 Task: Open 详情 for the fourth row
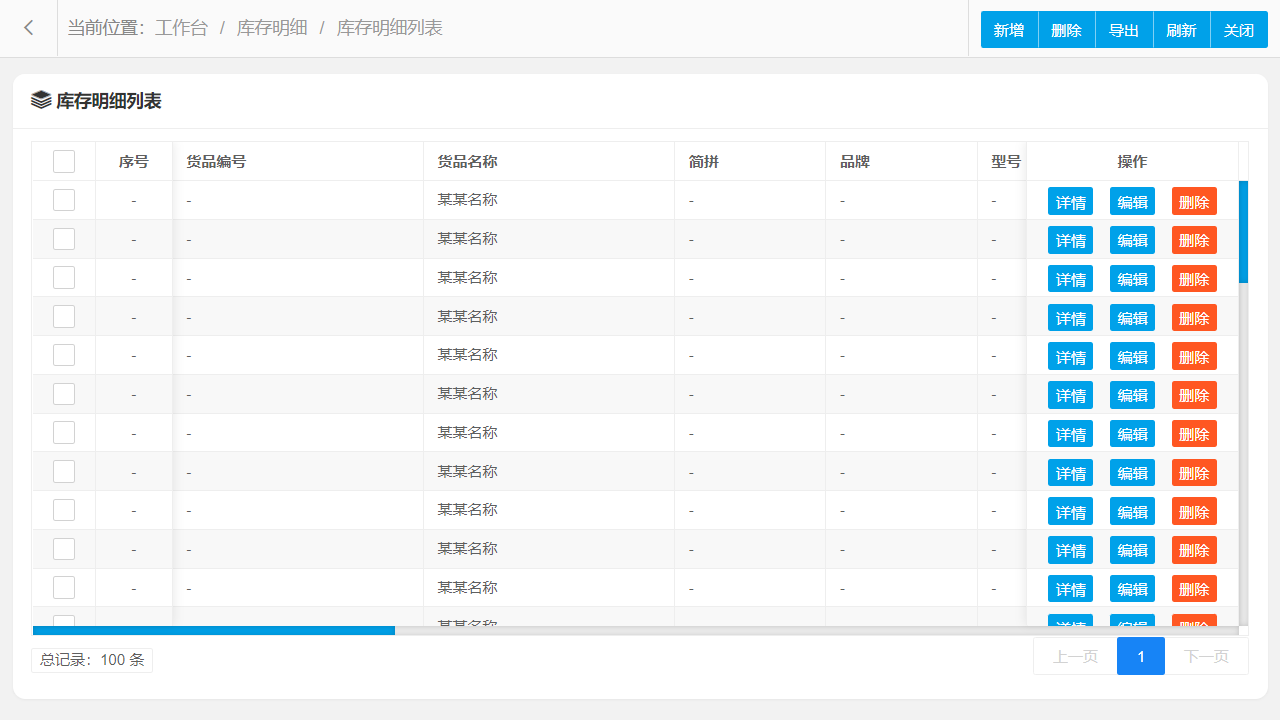point(1070,318)
